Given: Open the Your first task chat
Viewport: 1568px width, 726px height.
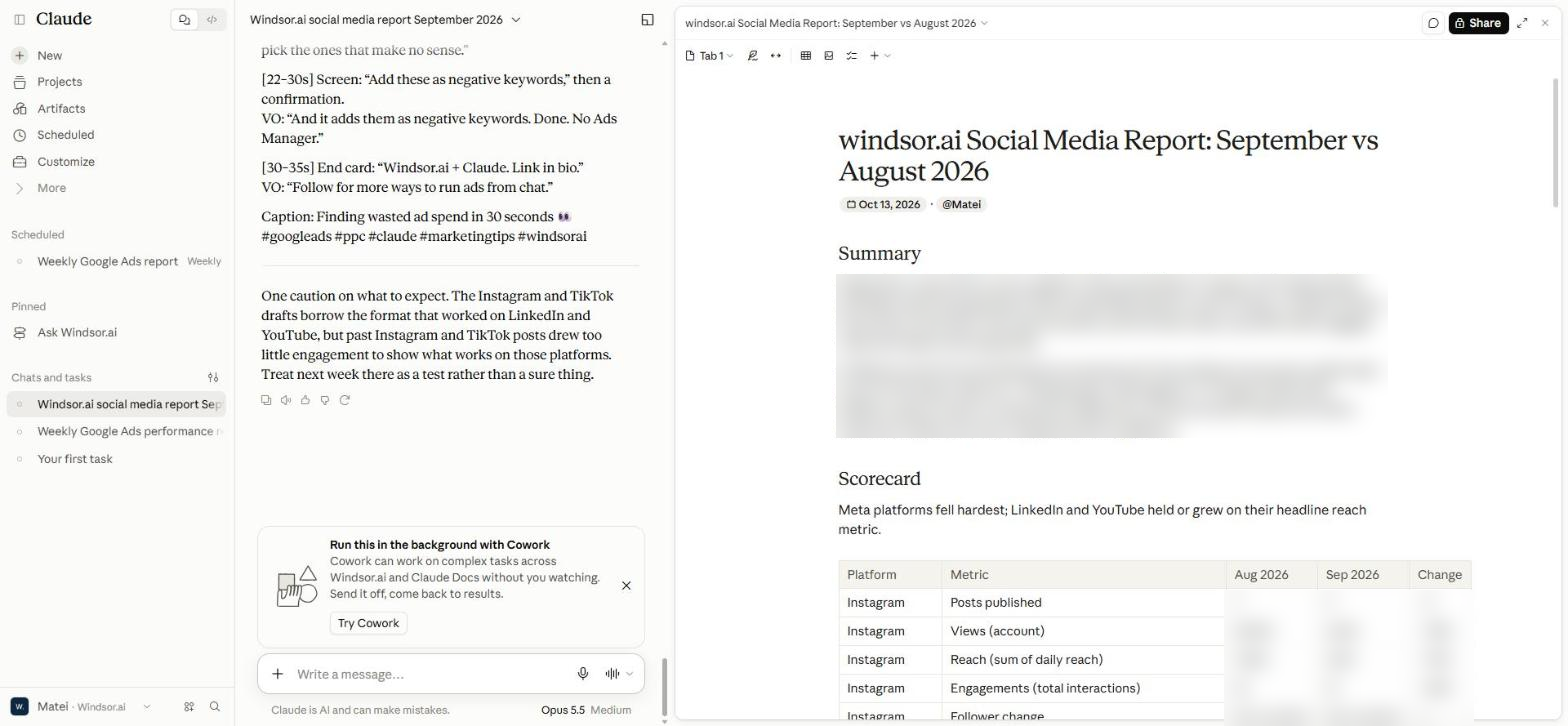Looking at the screenshot, I should (x=75, y=459).
